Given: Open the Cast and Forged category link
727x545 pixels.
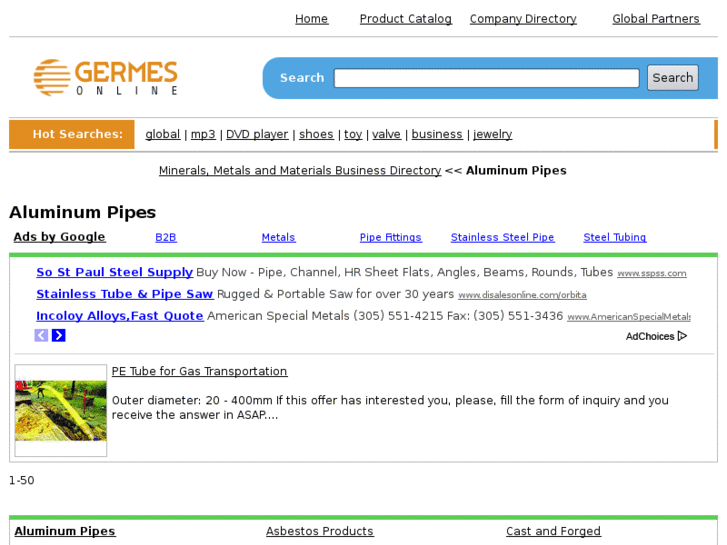Looking at the screenshot, I should point(553,531).
